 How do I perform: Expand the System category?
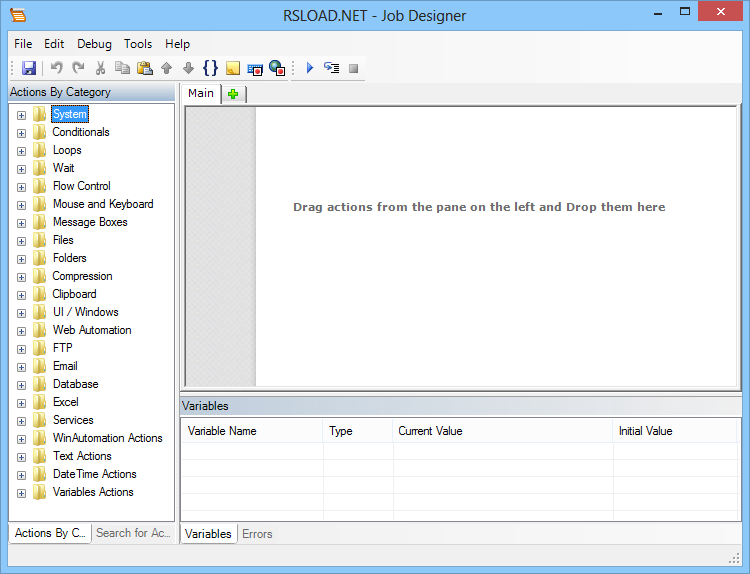pos(21,115)
